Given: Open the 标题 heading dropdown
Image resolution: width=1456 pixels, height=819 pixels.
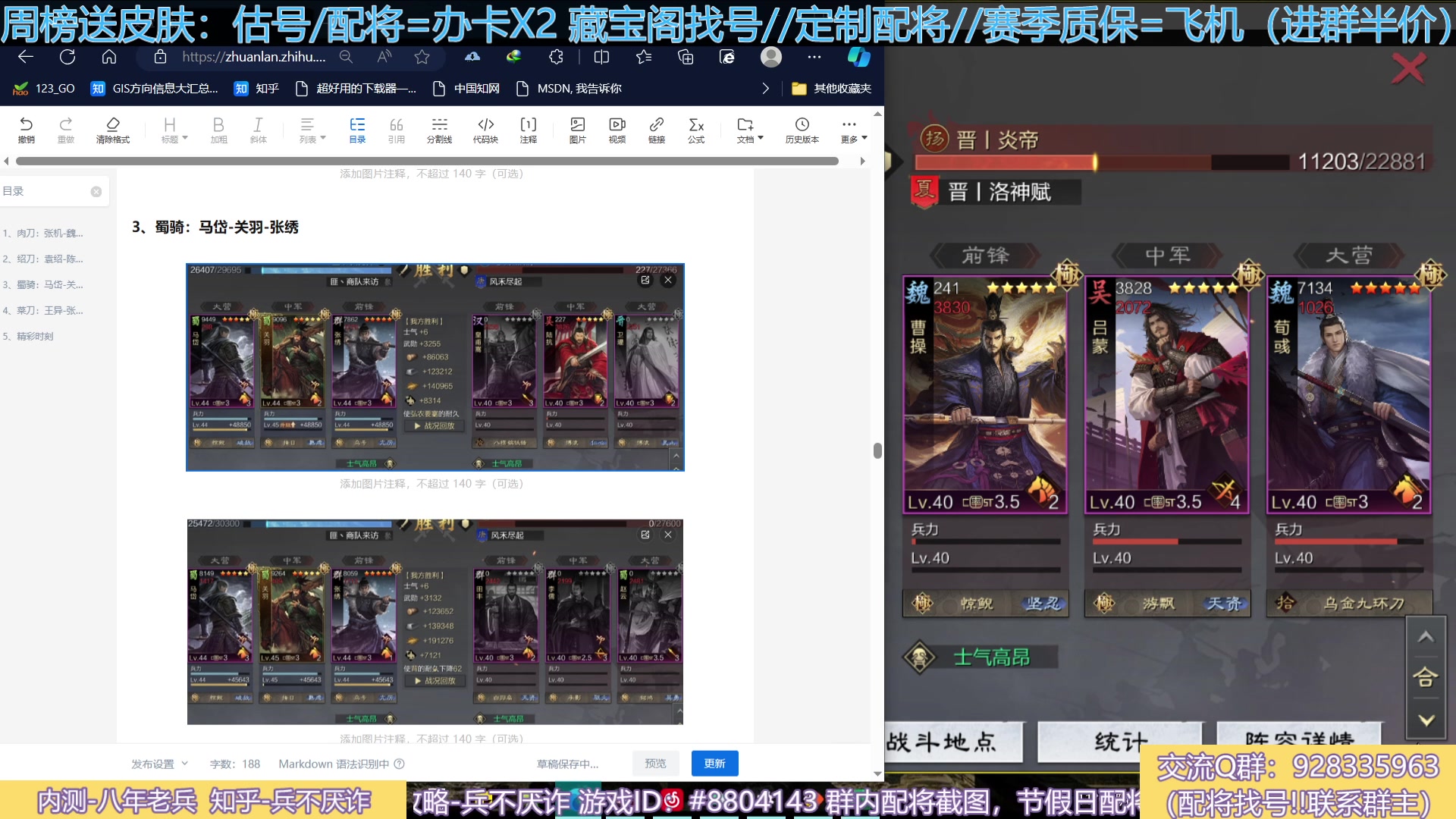Looking at the screenshot, I should pyautogui.click(x=174, y=130).
